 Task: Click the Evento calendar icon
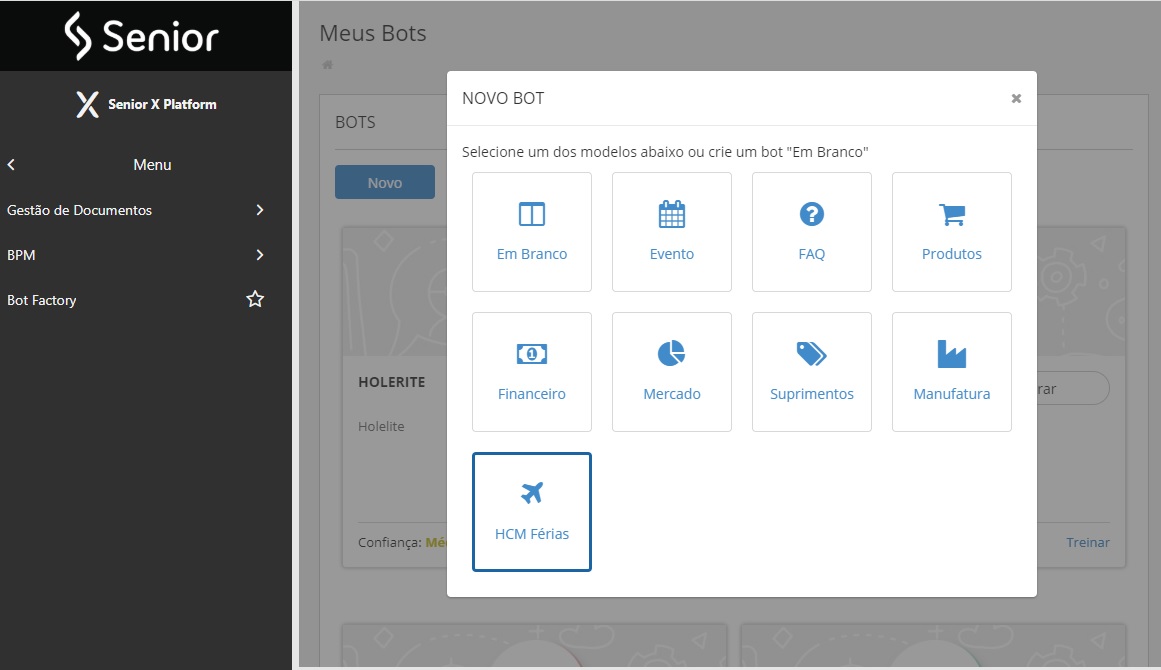click(671, 214)
